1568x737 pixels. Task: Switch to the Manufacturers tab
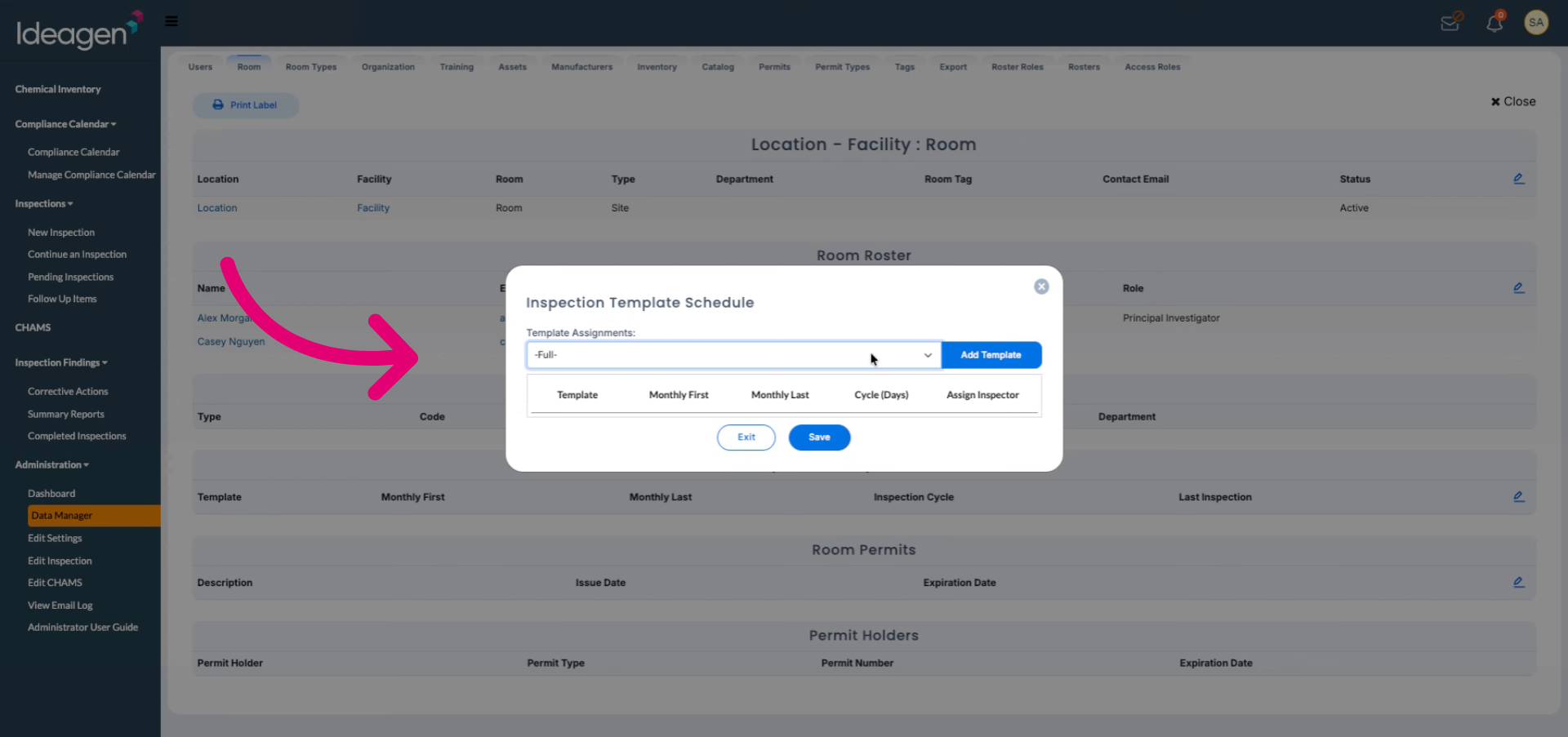click(x=581, y=67)
